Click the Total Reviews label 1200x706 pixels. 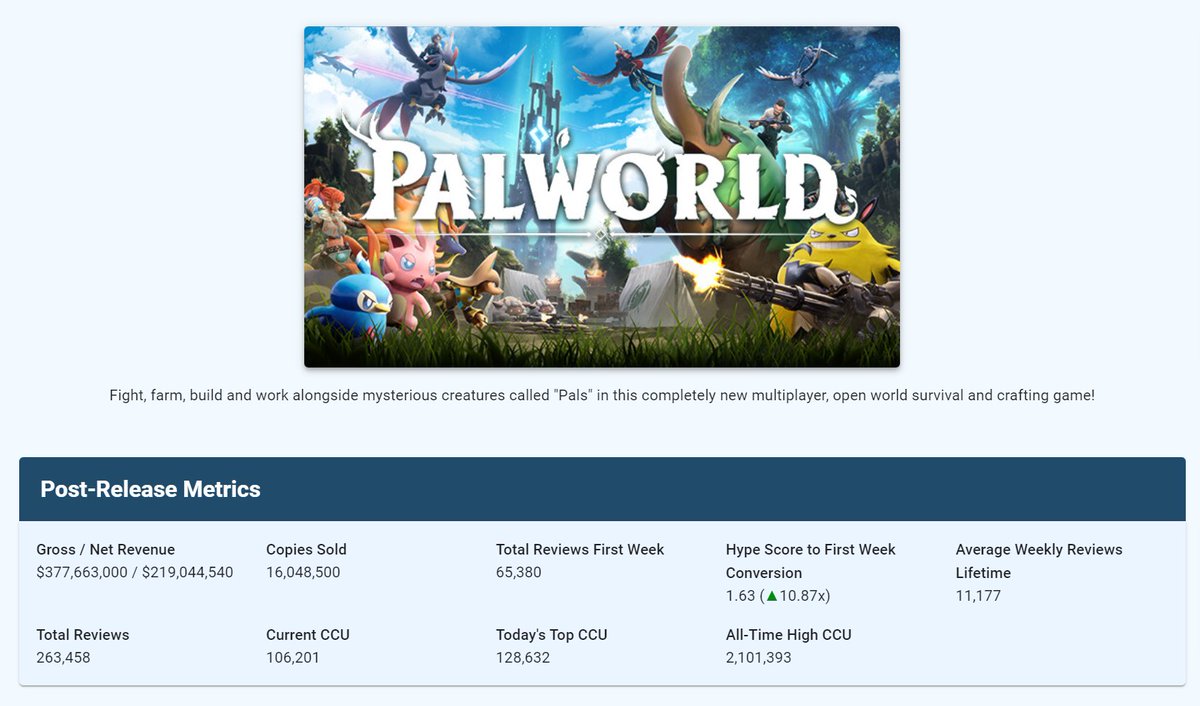(82, 634)
